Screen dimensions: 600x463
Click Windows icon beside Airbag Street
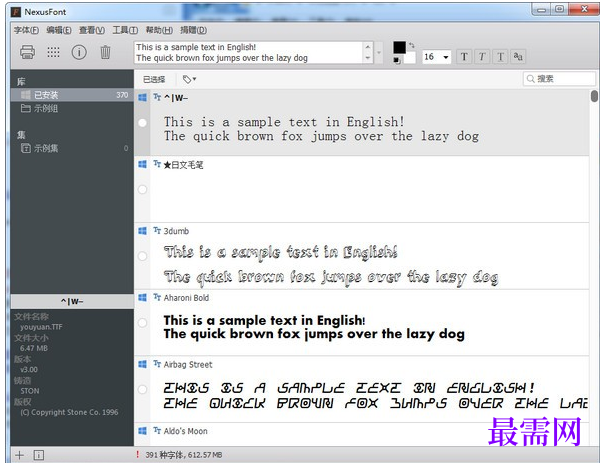pos(142,364)
